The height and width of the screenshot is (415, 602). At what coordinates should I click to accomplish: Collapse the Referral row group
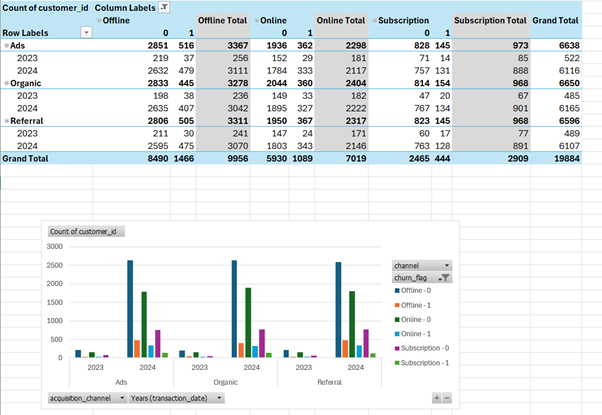tap(6, 120)
